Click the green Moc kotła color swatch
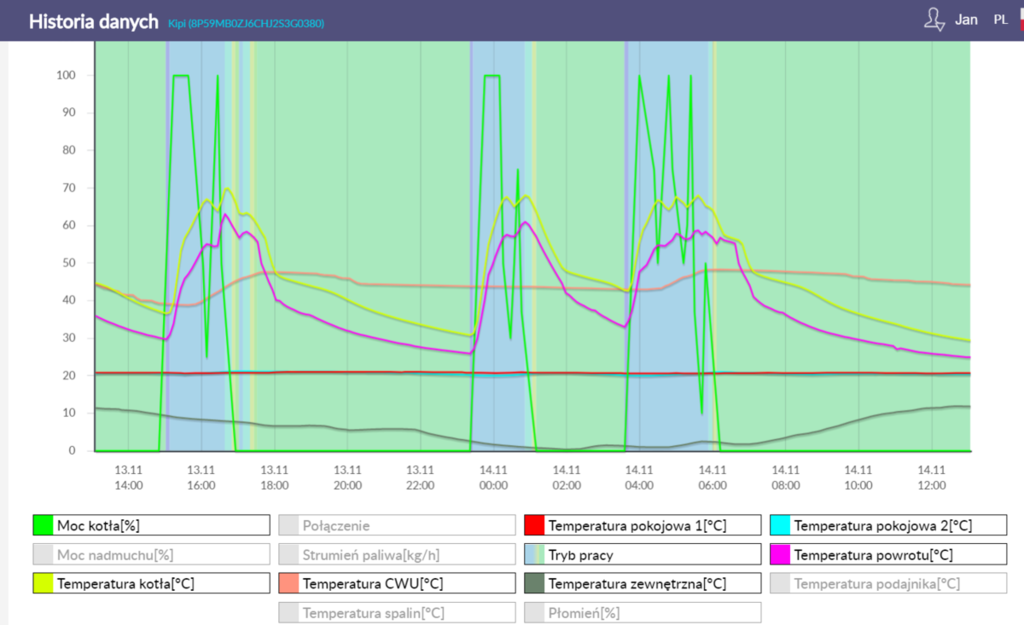 pyautogui.click(x=43, y=526)
